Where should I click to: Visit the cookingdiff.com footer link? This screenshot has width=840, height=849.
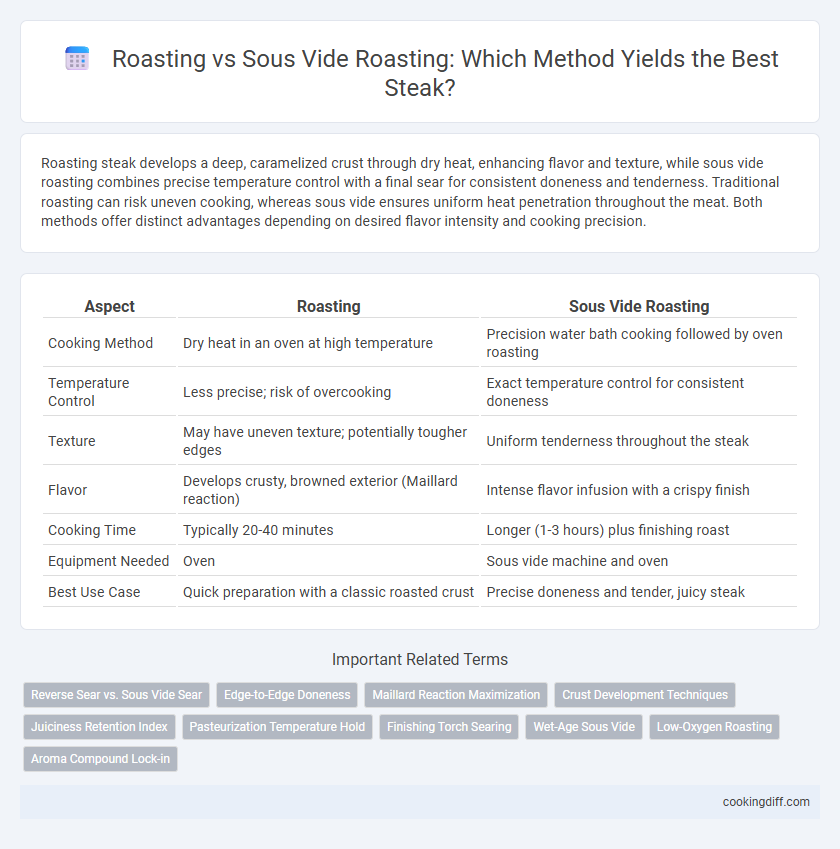(x=766, y=802)
